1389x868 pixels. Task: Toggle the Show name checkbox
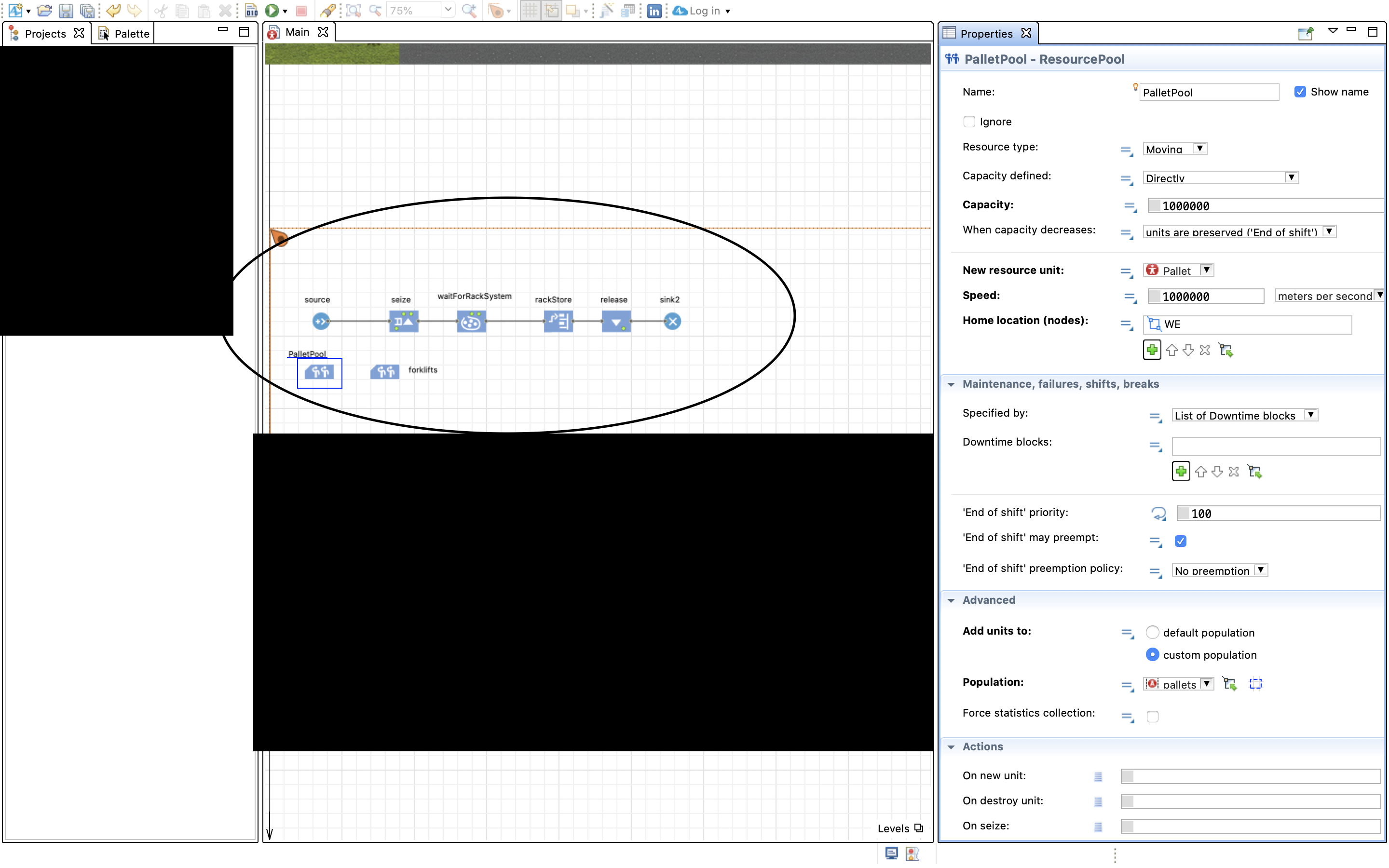[1299, 92]
